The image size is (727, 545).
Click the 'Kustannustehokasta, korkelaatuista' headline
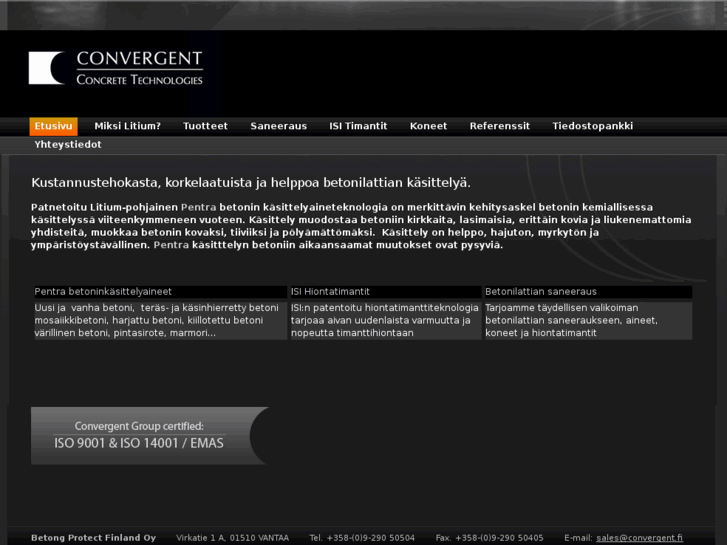(x=251, y=183)
